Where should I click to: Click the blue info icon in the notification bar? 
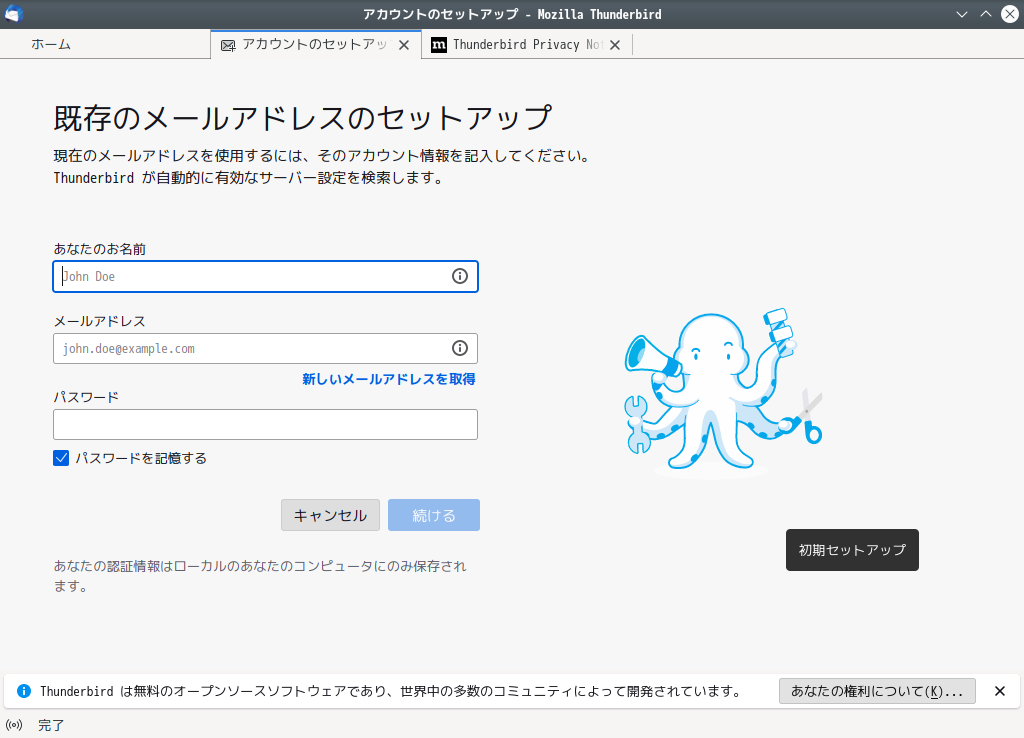click(24, 691)
